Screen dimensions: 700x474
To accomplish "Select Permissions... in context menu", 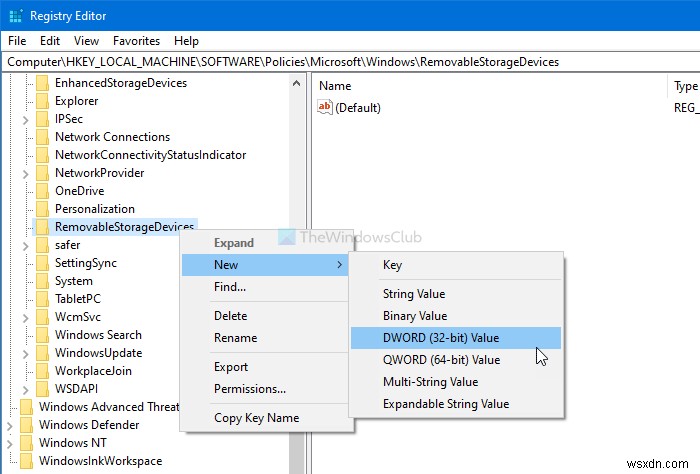I will click(x=265, y=389).
